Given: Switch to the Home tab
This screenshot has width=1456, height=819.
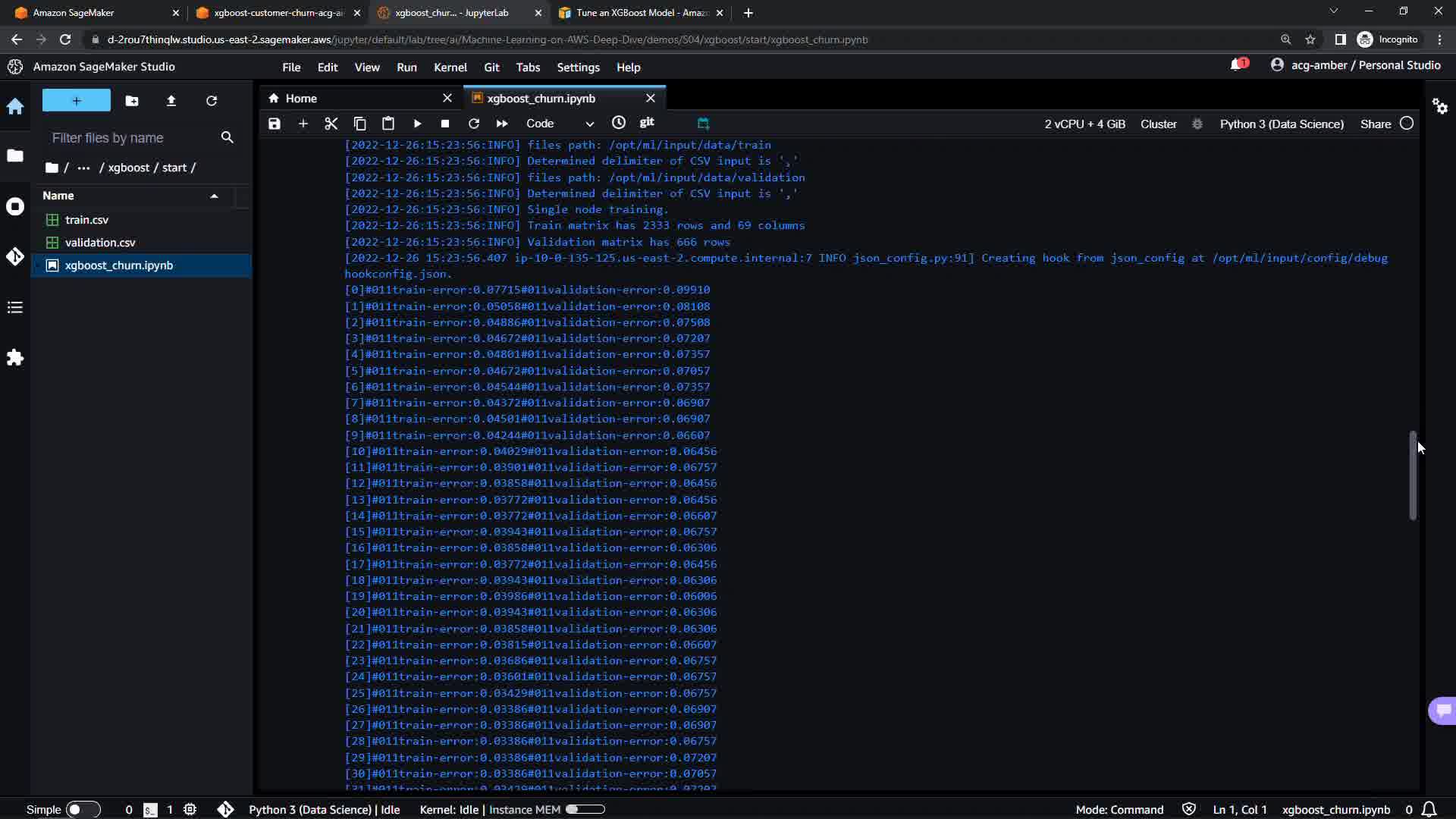Looking at the screenshot, I should click(301, 99).
